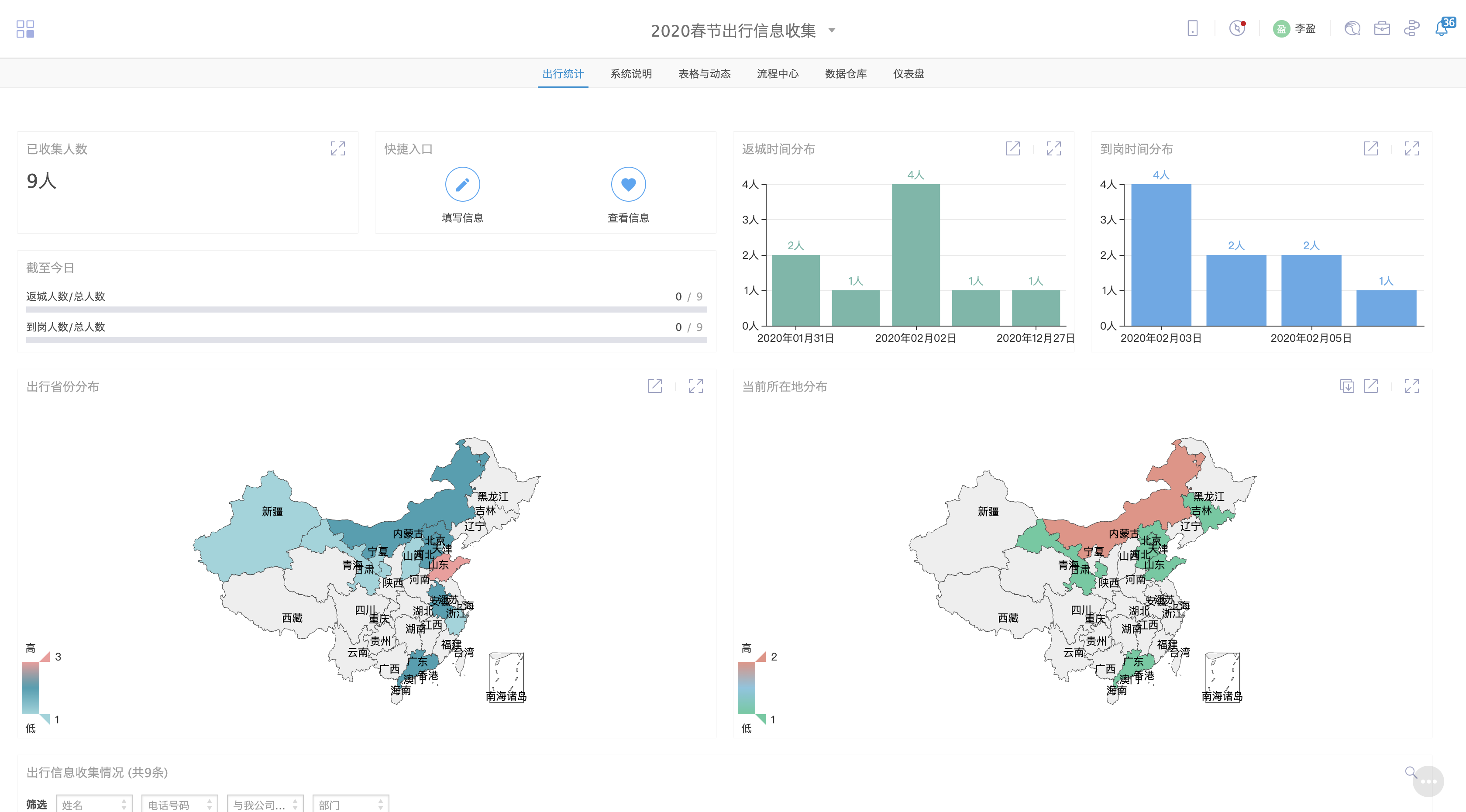Open the compass icon with red dot
1466x812 pixels.
click(x=1237, y=28)
